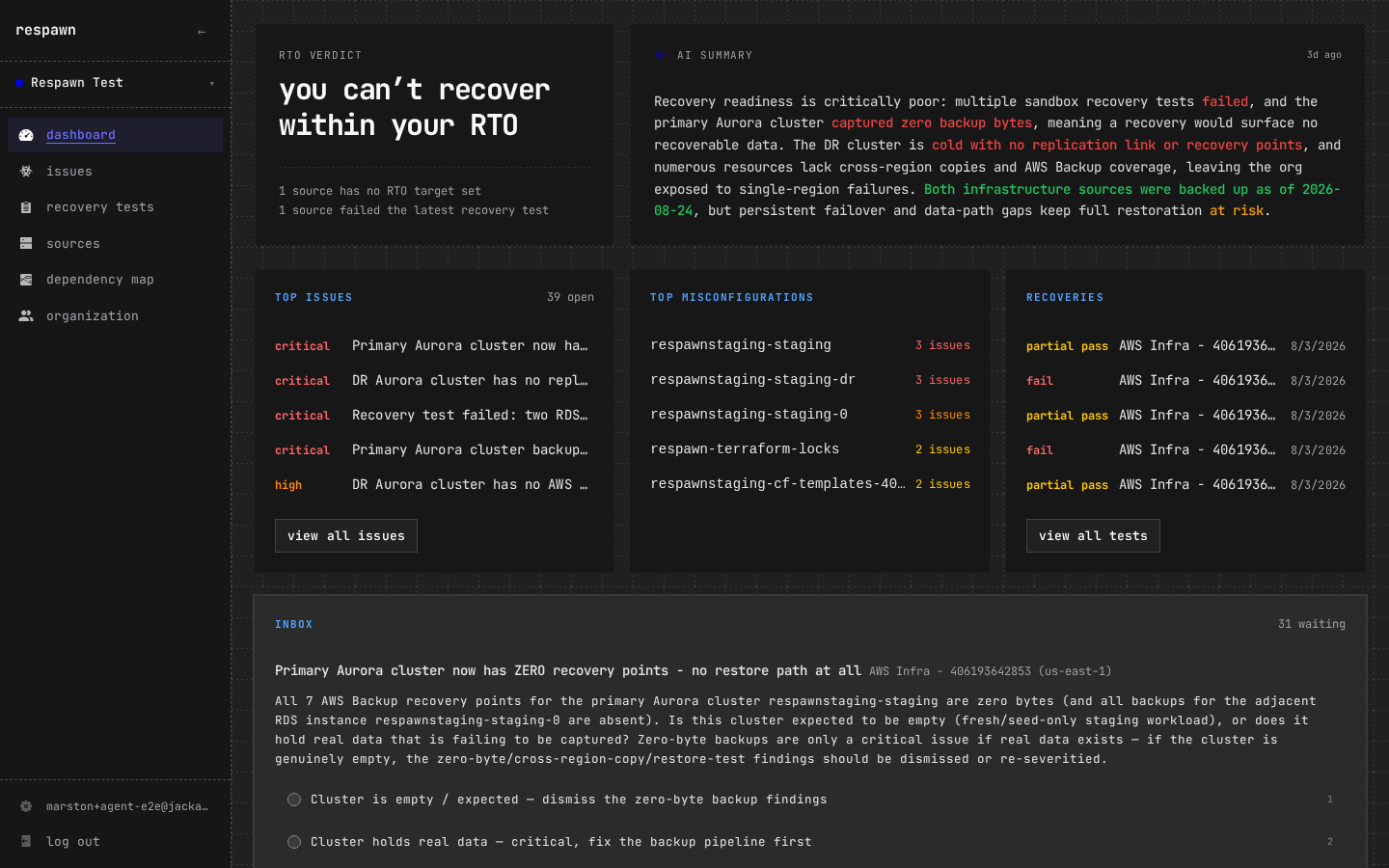Open the 'Primary Aurora cluster backup…' issue

point(434,449)
